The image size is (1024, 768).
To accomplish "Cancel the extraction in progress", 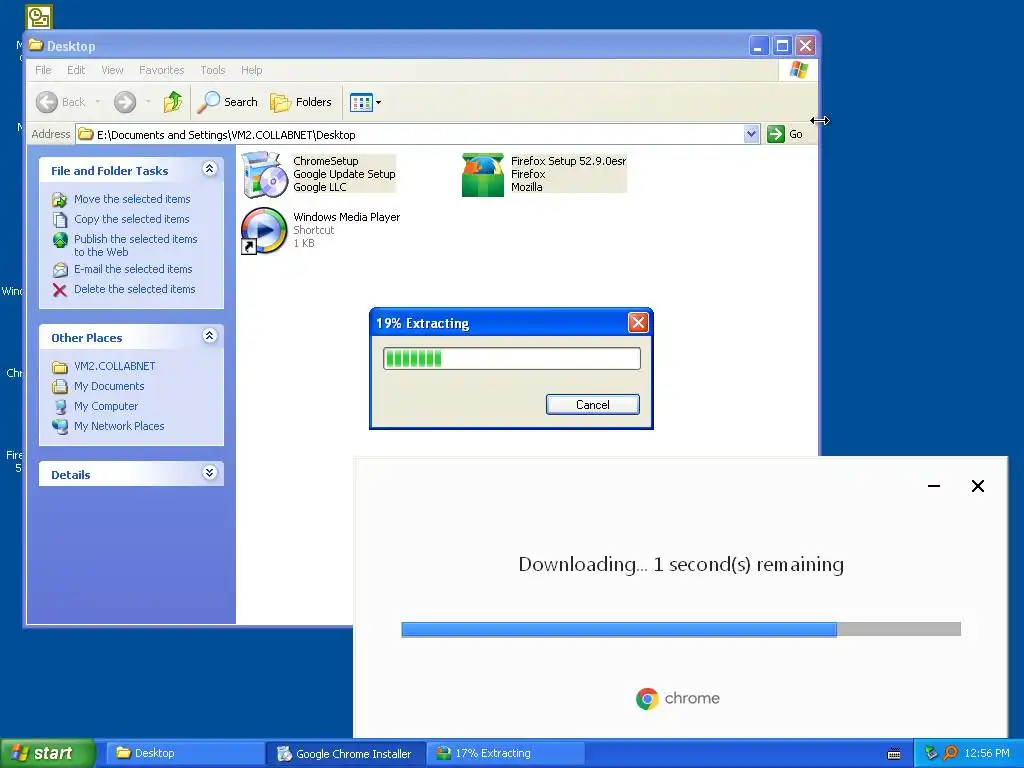I will tap(592, 405).
